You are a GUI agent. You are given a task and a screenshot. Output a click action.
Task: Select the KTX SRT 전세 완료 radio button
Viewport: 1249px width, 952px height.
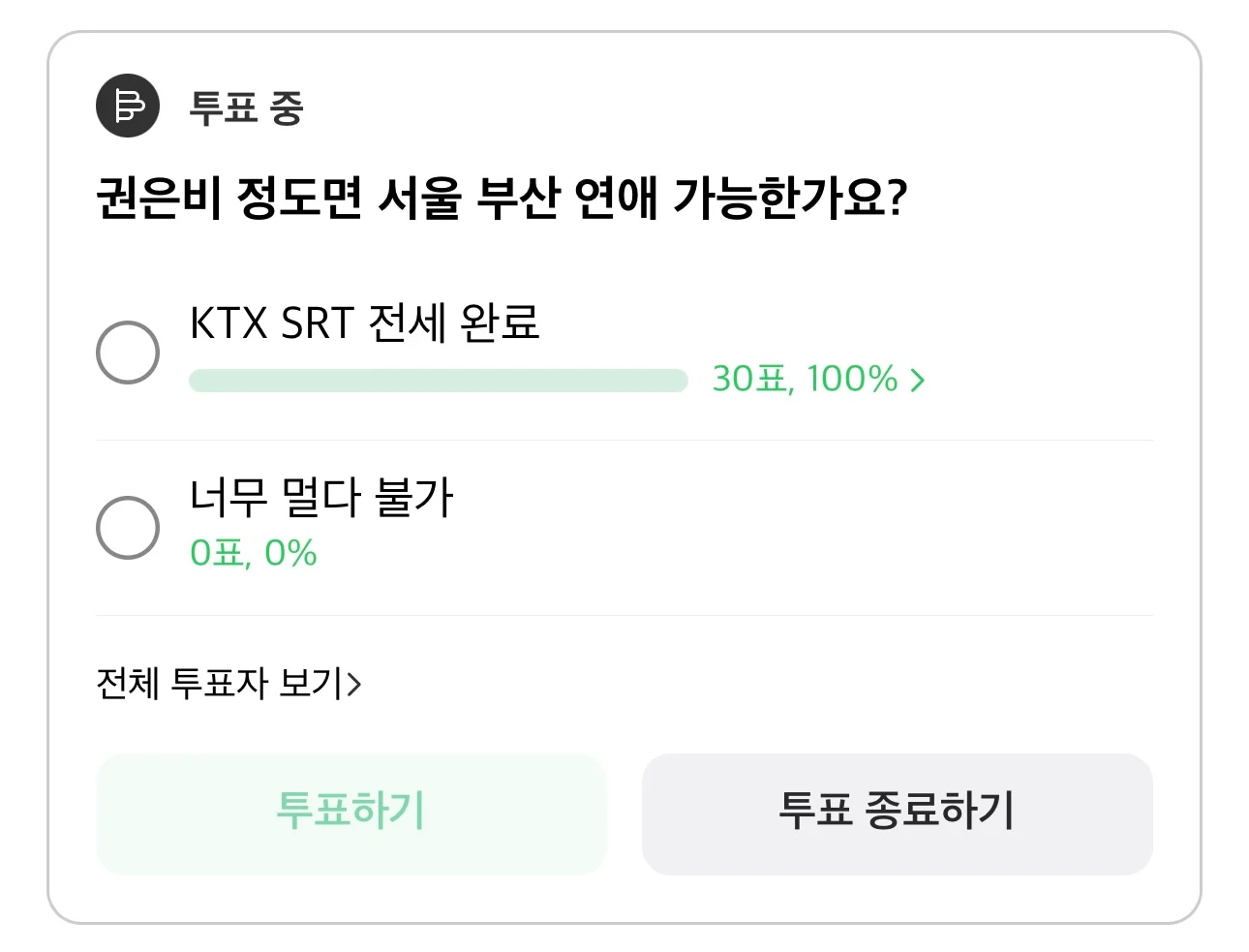128,353
